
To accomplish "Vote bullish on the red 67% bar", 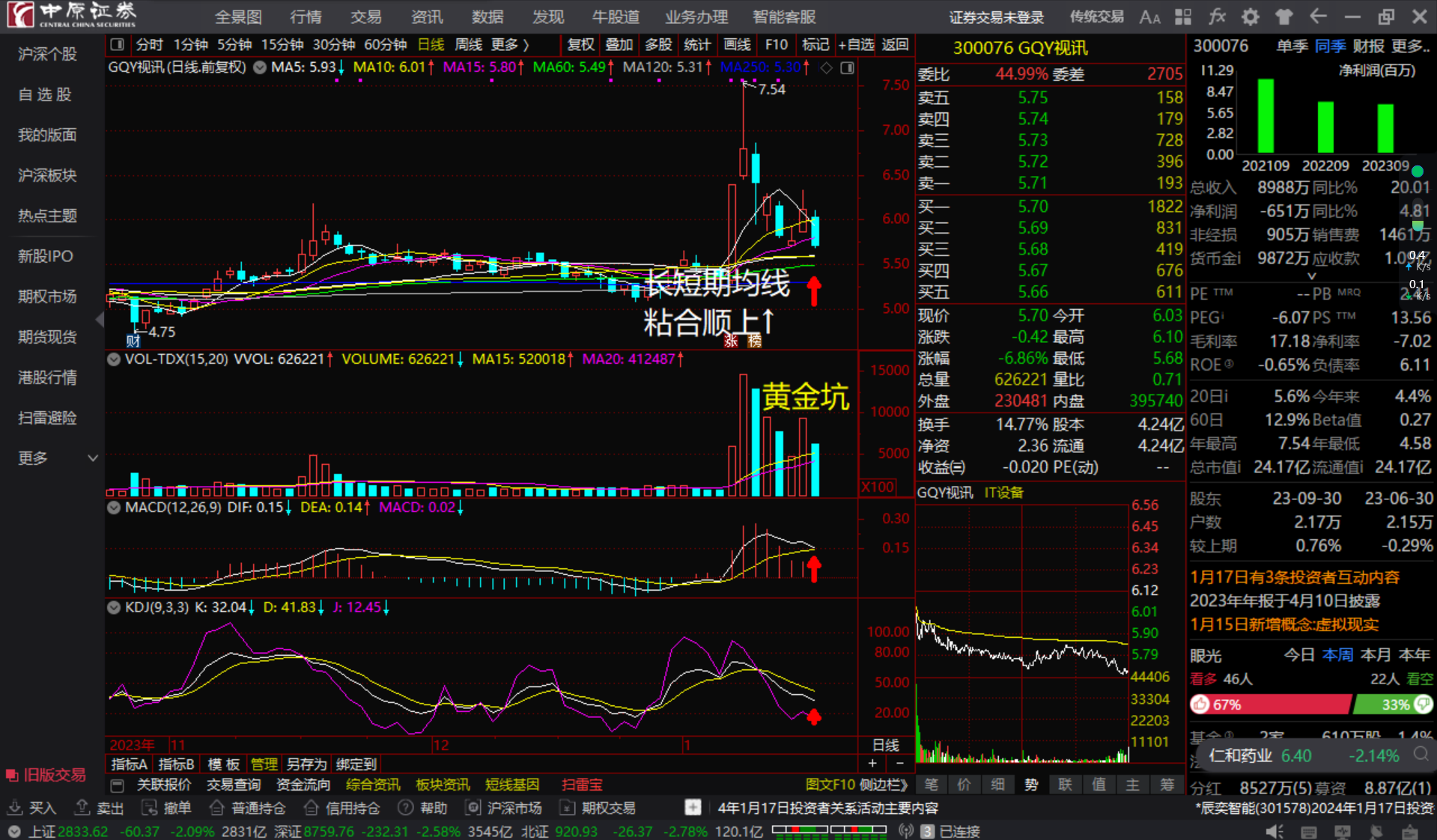I will tap(1270, 704).
